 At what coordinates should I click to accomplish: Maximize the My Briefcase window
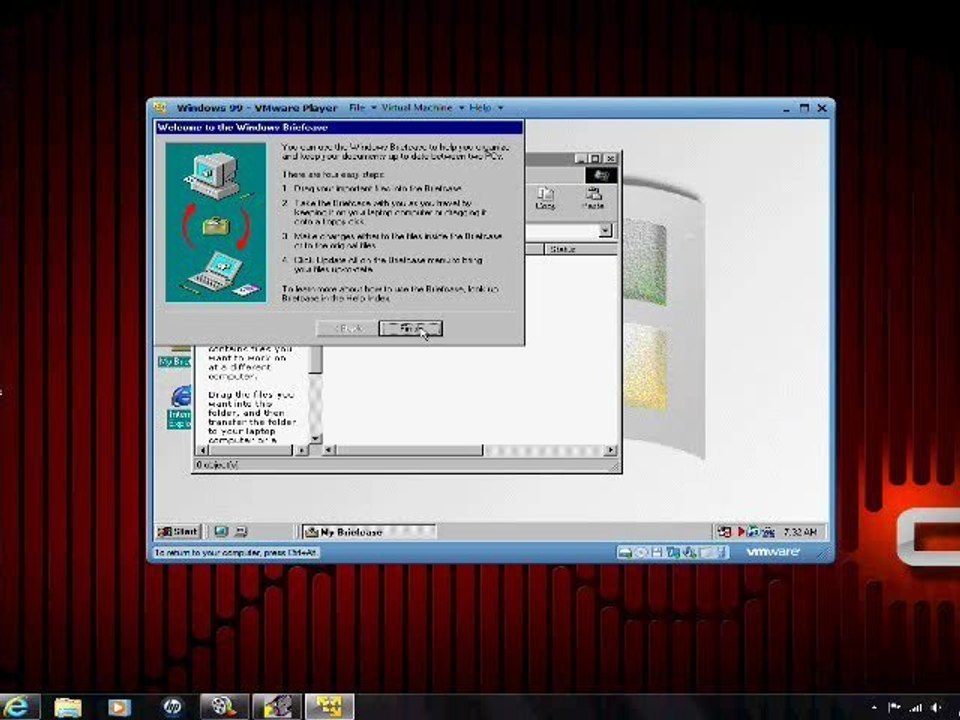(594, 159)
